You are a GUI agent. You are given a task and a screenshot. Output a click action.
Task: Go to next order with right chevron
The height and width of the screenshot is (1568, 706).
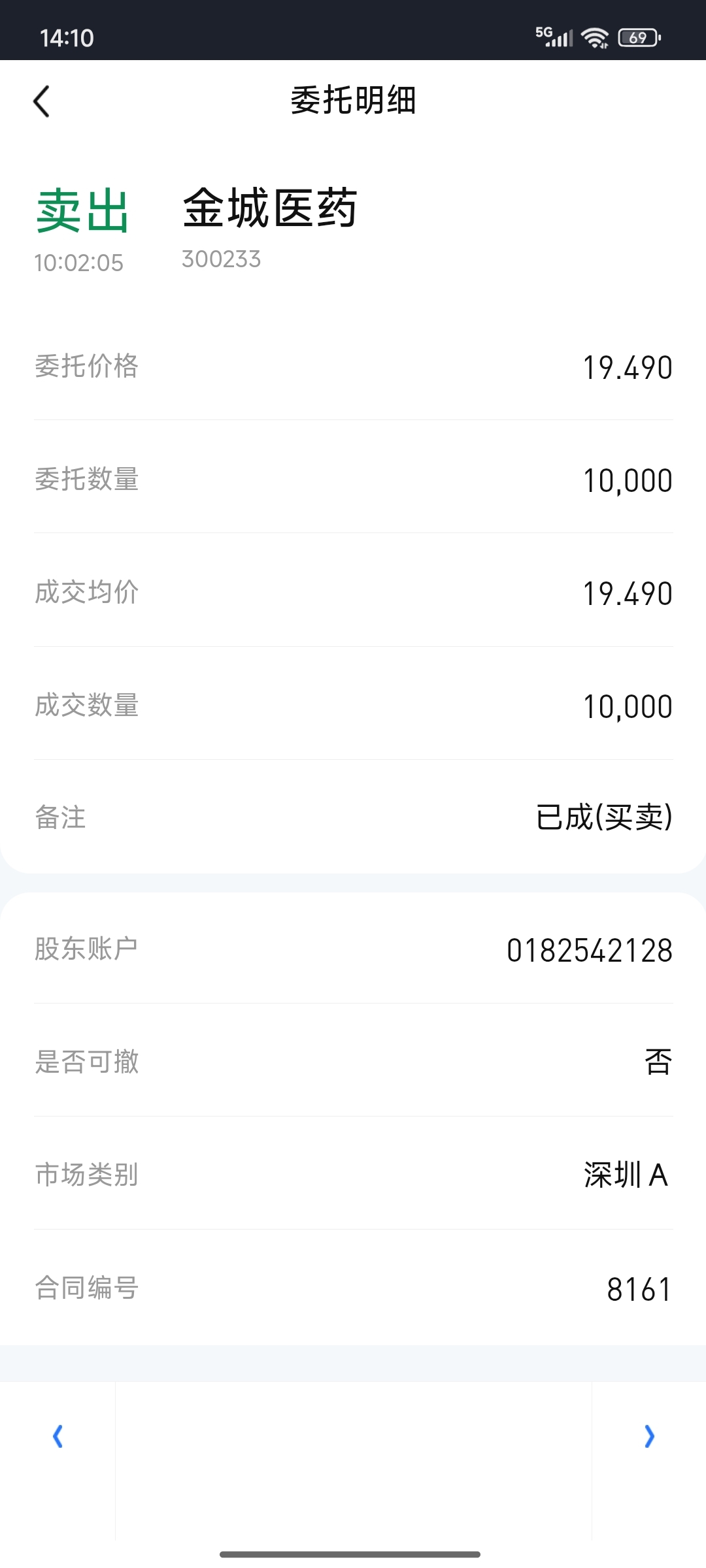649,1436
